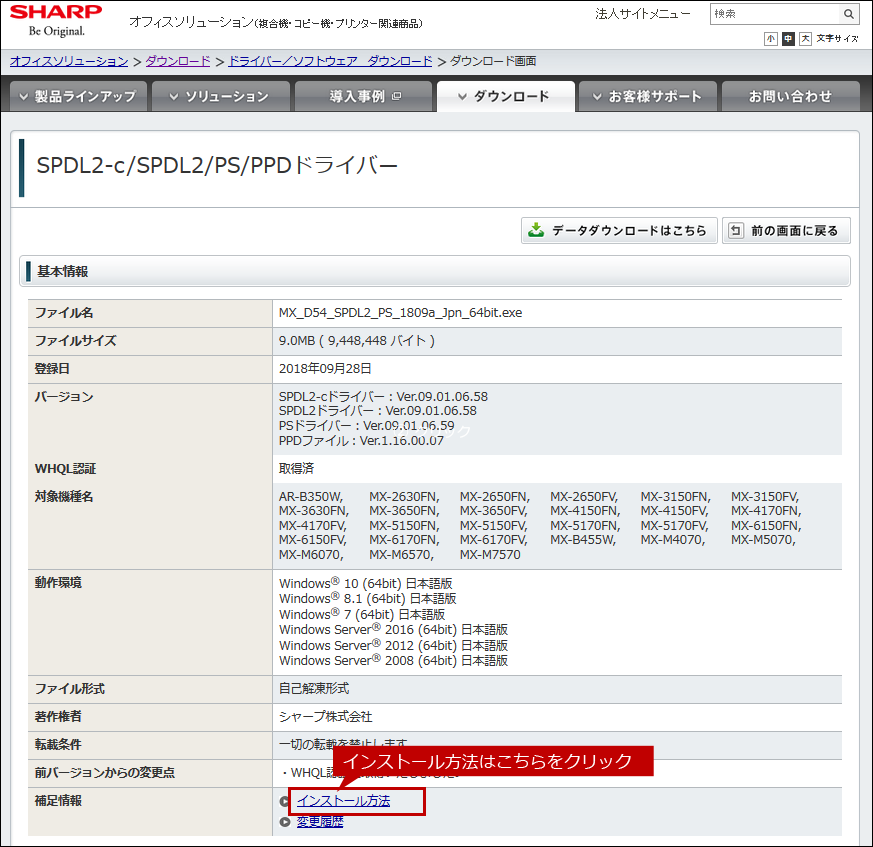Click model name AR-B350W
This screenshot has width=873, height=847.
tap(311, 497)
